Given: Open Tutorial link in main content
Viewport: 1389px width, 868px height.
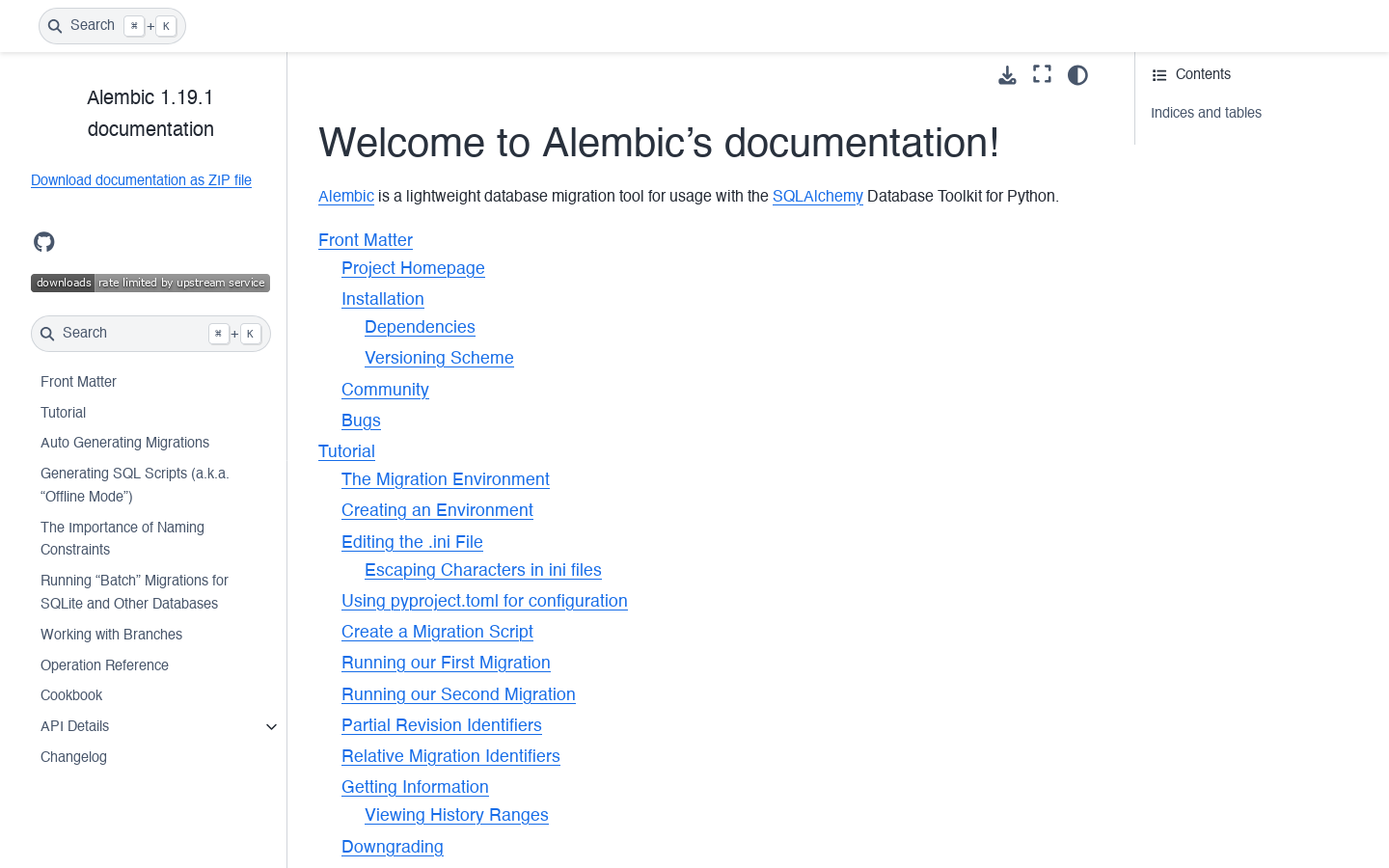Looking at the screenshot, I should click(346, 451).
